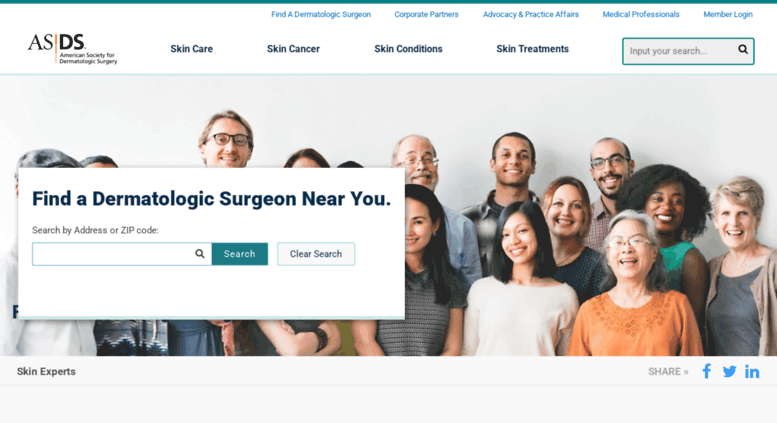This screenshot has width=777, height=423.
Task: Click the Clear Search button
Action: (x=316, y=254)
